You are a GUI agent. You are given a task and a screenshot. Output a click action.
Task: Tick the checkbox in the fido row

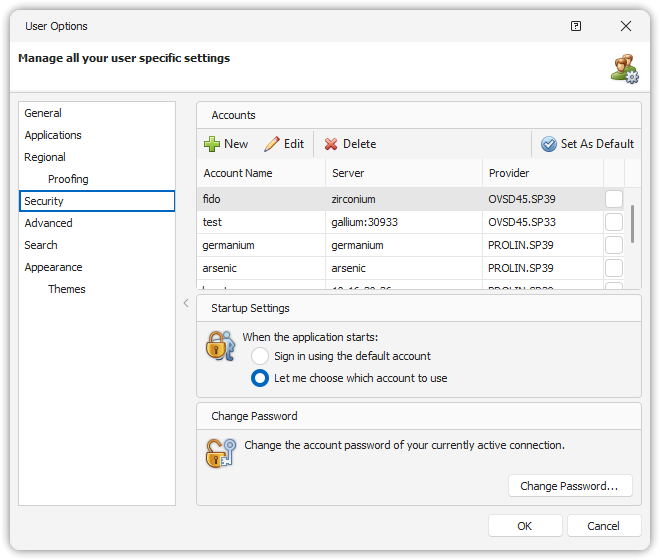click(x=614, y=199)
